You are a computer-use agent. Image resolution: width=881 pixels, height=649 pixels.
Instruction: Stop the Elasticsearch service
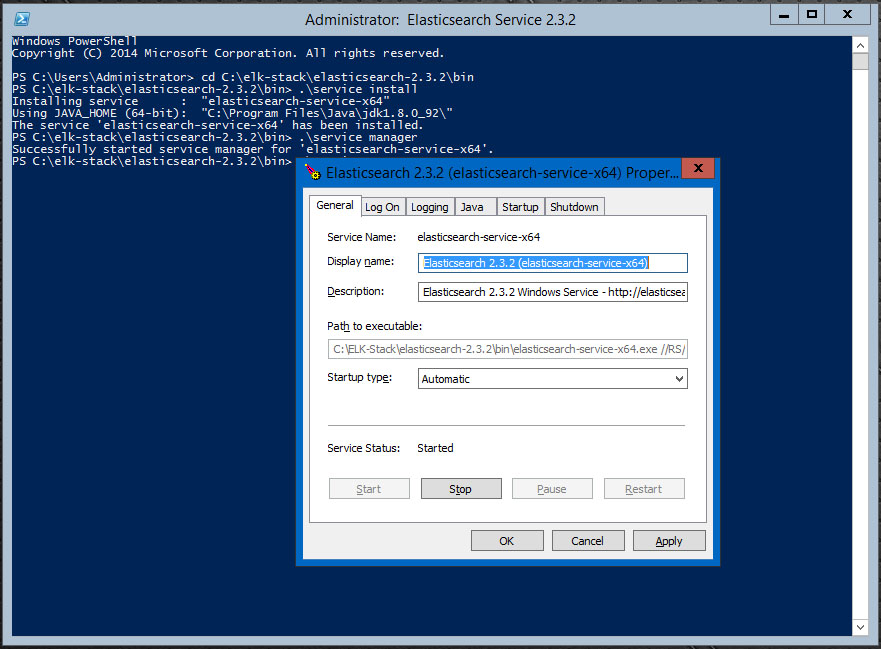click(461, 489)
